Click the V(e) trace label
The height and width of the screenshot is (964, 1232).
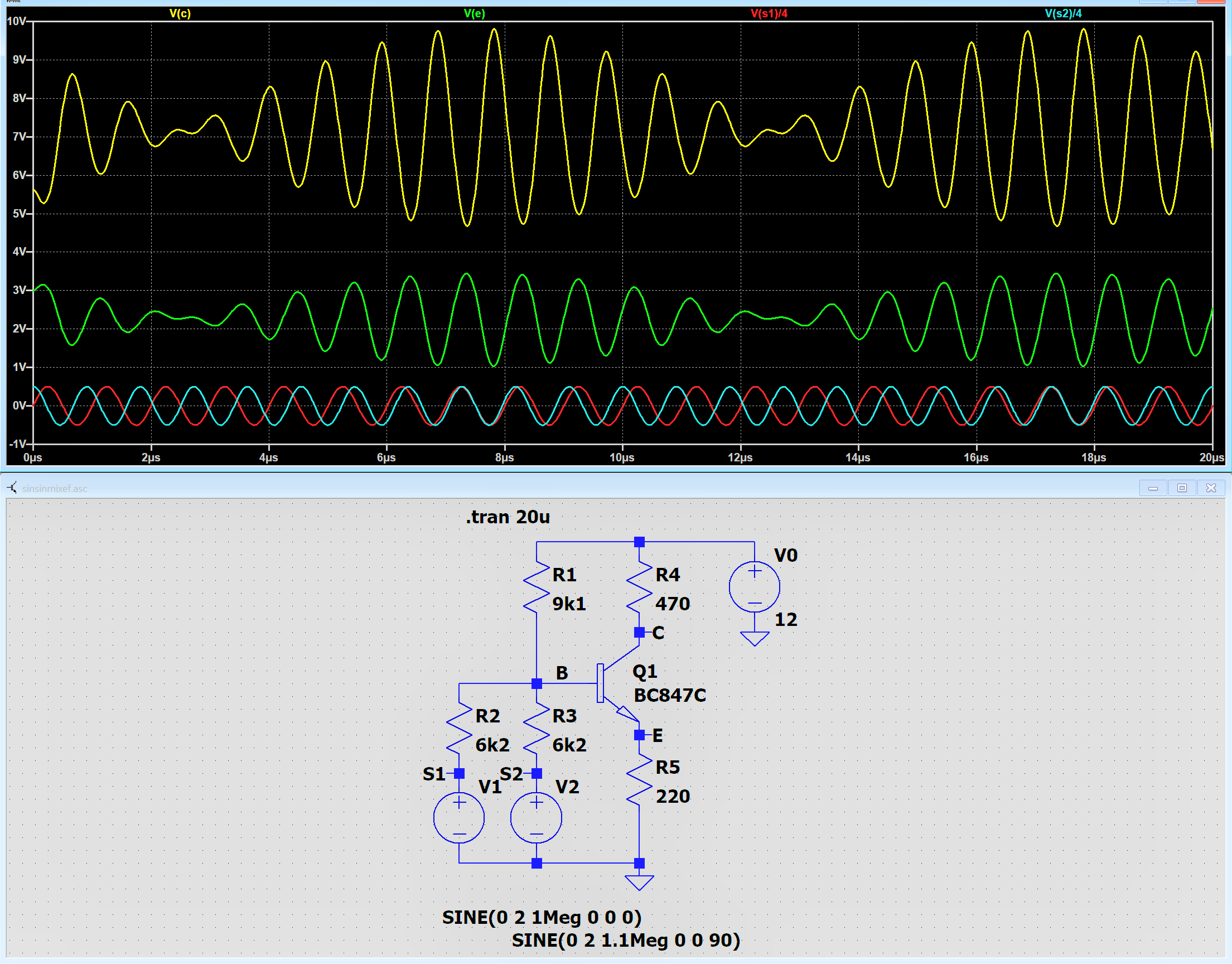coord(474,13)
